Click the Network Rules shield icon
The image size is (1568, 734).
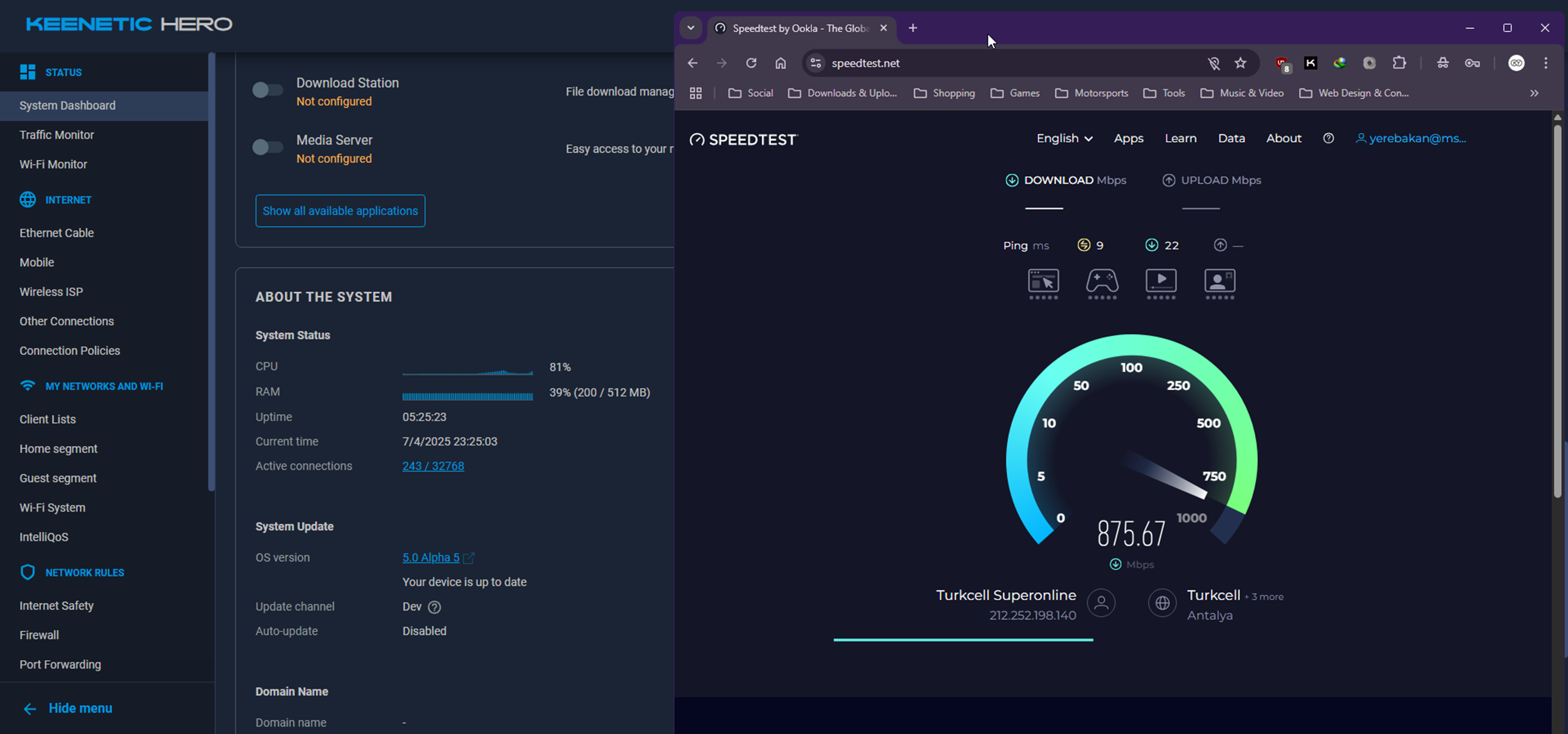(27, 572)
